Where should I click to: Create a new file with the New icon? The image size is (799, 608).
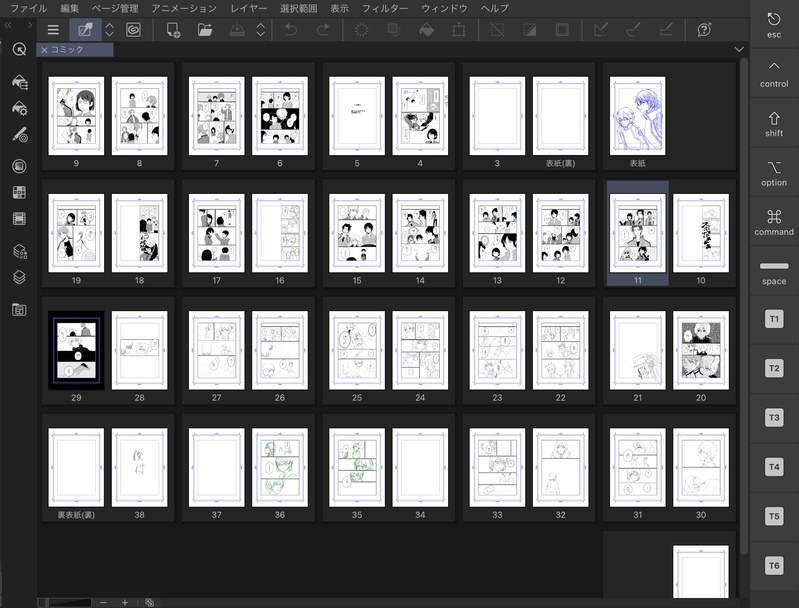coord(173,30)
